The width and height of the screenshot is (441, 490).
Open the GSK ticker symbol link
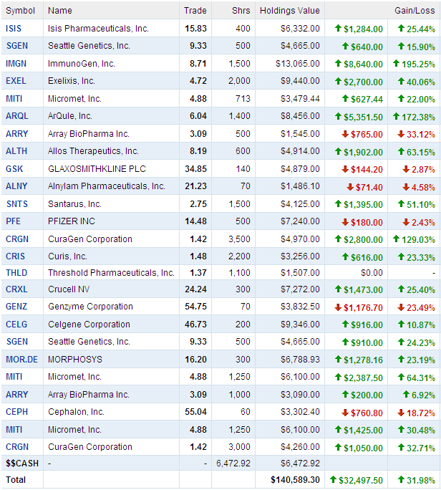[x=14, y=169]
